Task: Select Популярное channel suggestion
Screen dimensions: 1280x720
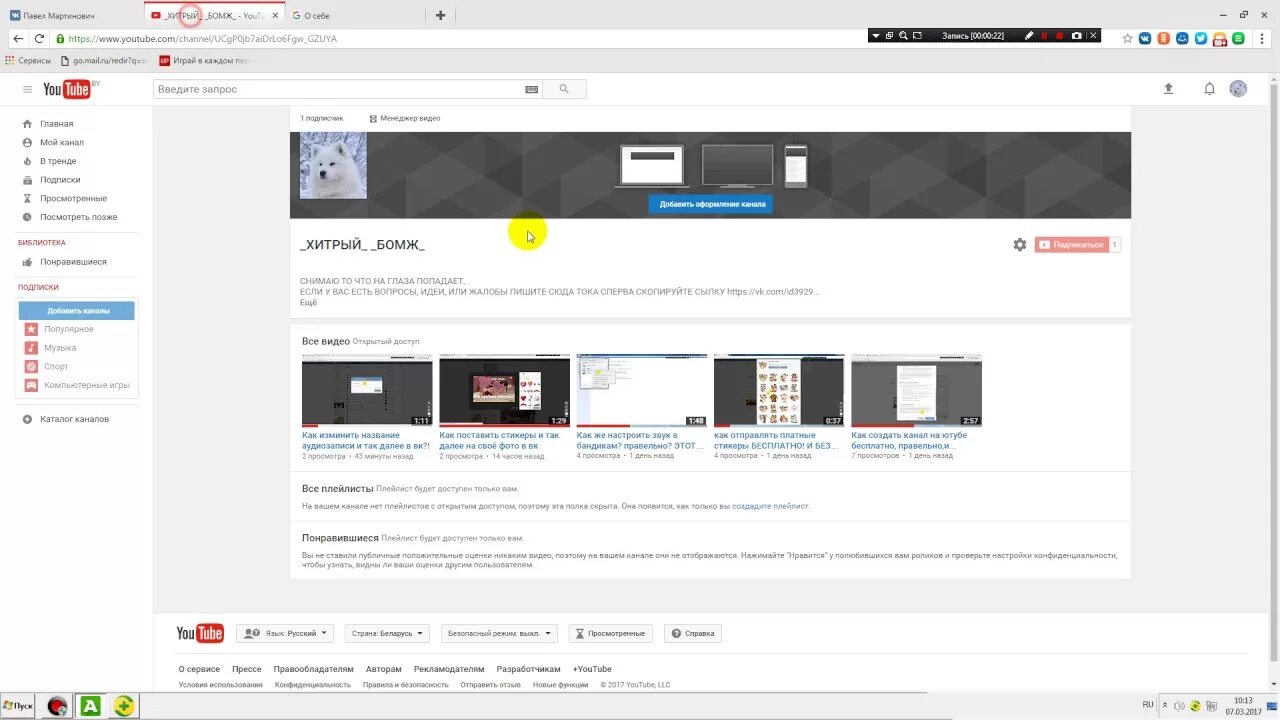Action: click(x=68, y=329)
